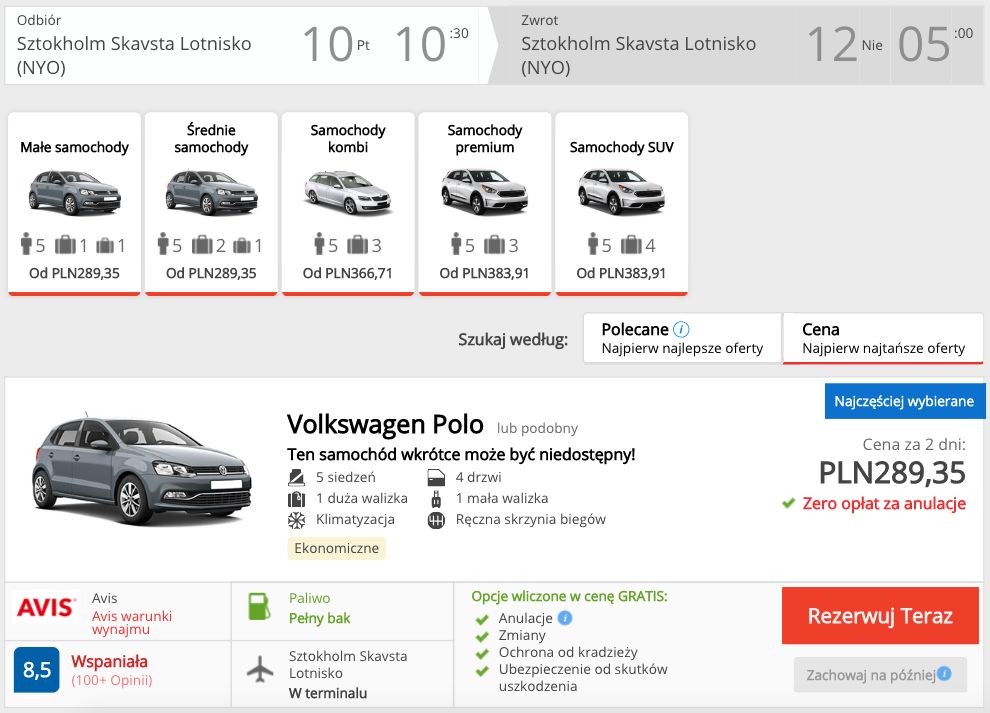Change the return time 05:00

coord(936,45)
